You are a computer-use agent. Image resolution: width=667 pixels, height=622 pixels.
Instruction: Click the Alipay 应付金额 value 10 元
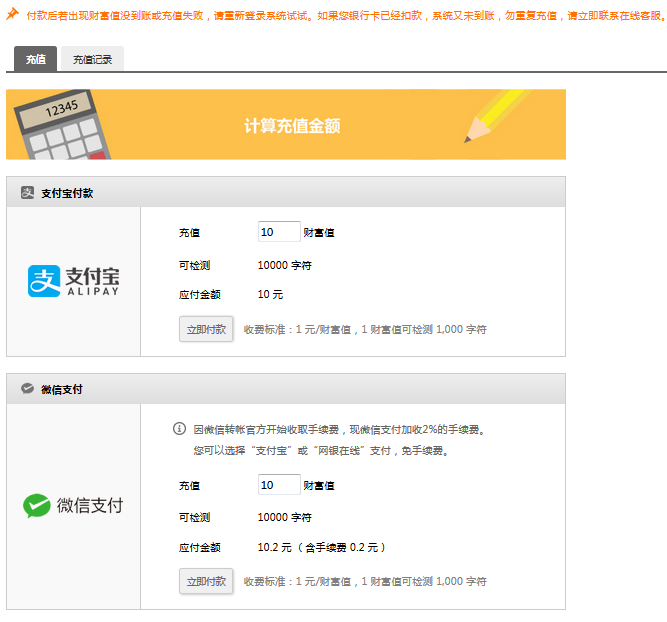coord(270,294)
